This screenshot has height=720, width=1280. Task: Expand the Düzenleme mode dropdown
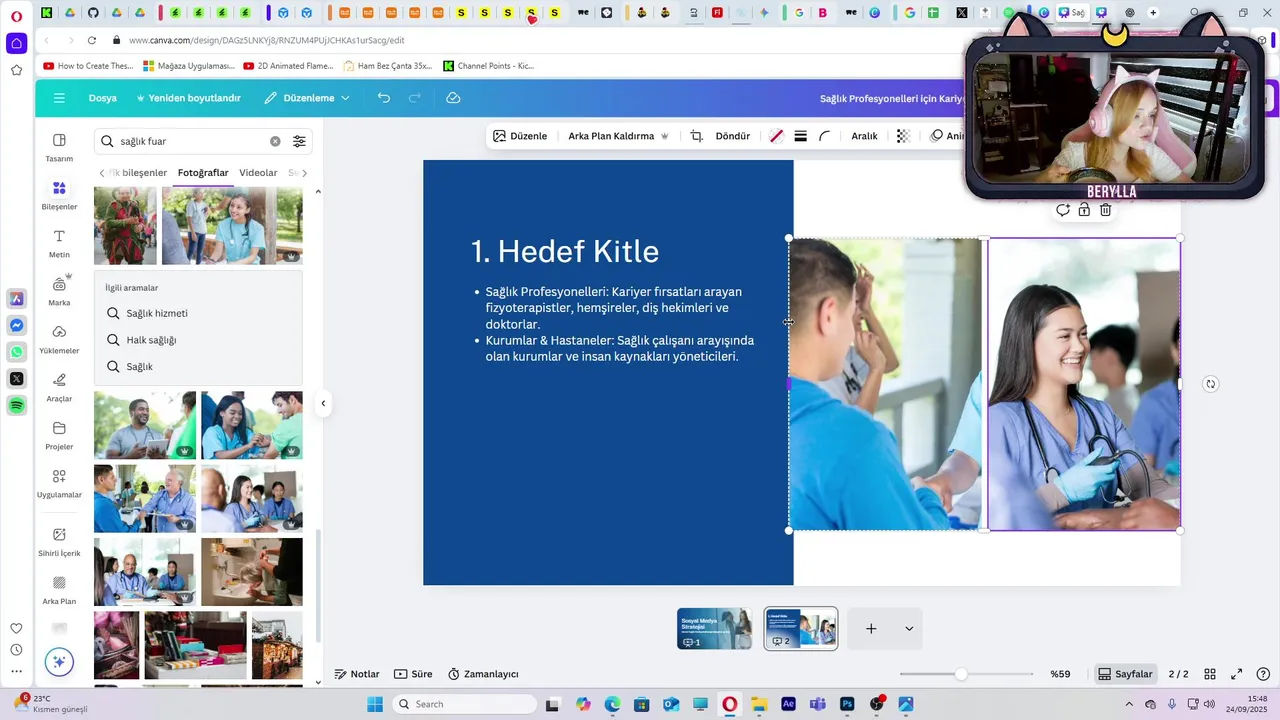pyautogui.click(x=307, y=98)
